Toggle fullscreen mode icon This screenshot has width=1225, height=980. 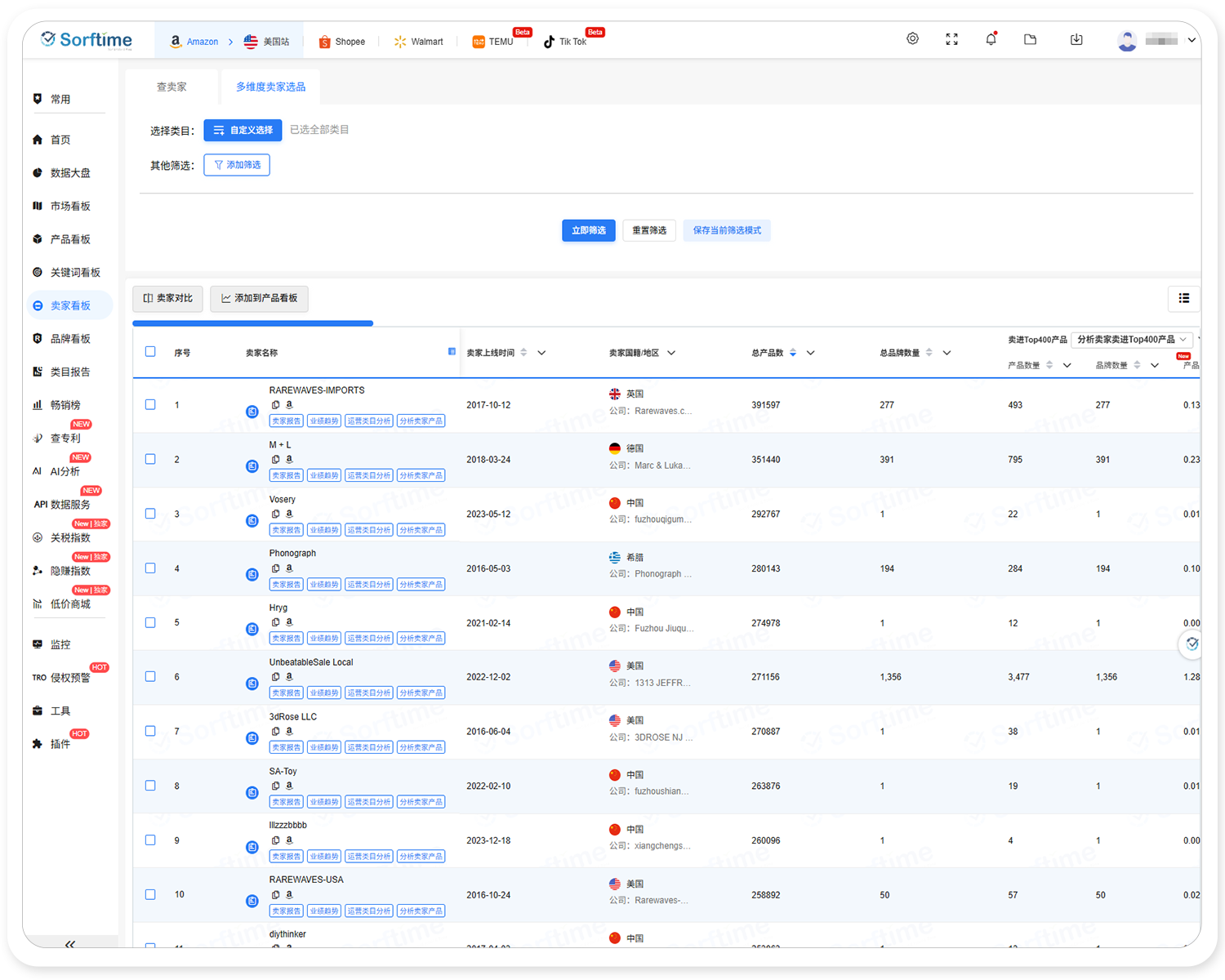pos(951,39)
